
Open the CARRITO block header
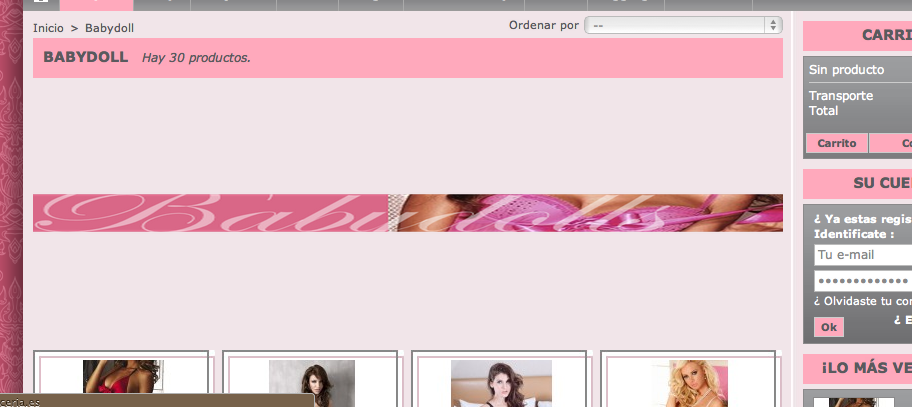[857, 35]
